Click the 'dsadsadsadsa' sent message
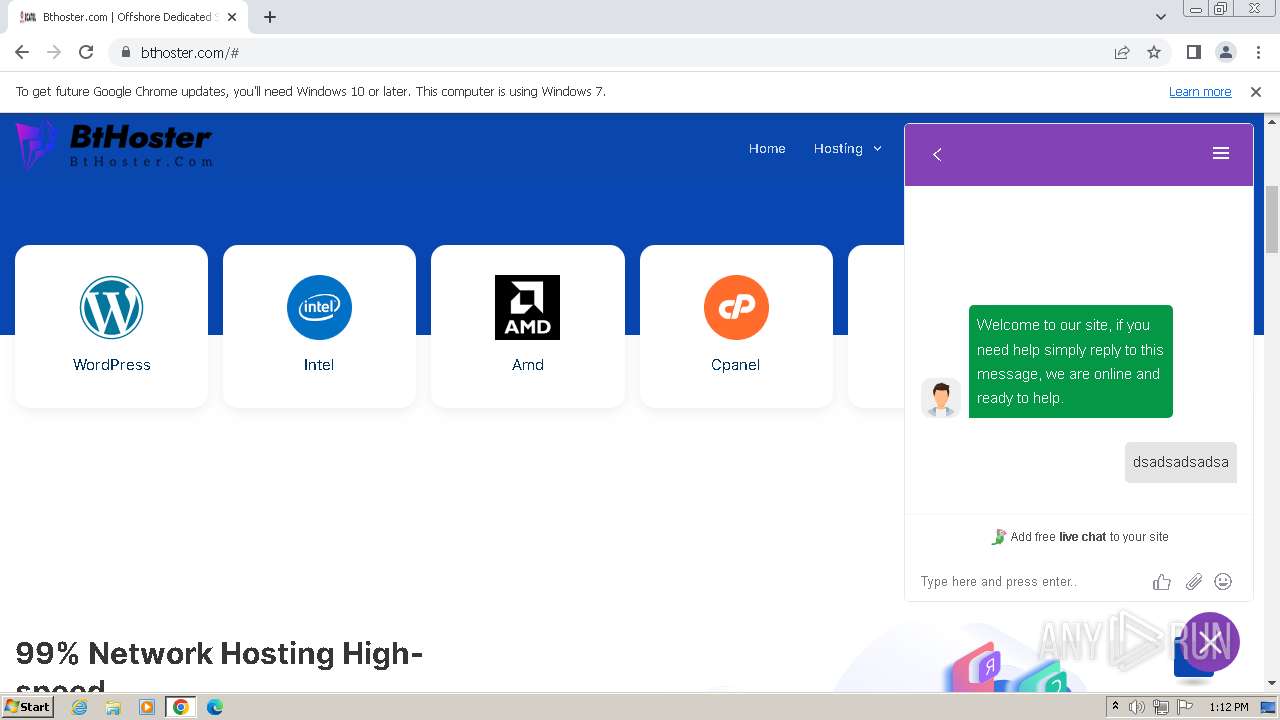The height and width of the screenshot is (720, 1280). (x=1180, y=462)
